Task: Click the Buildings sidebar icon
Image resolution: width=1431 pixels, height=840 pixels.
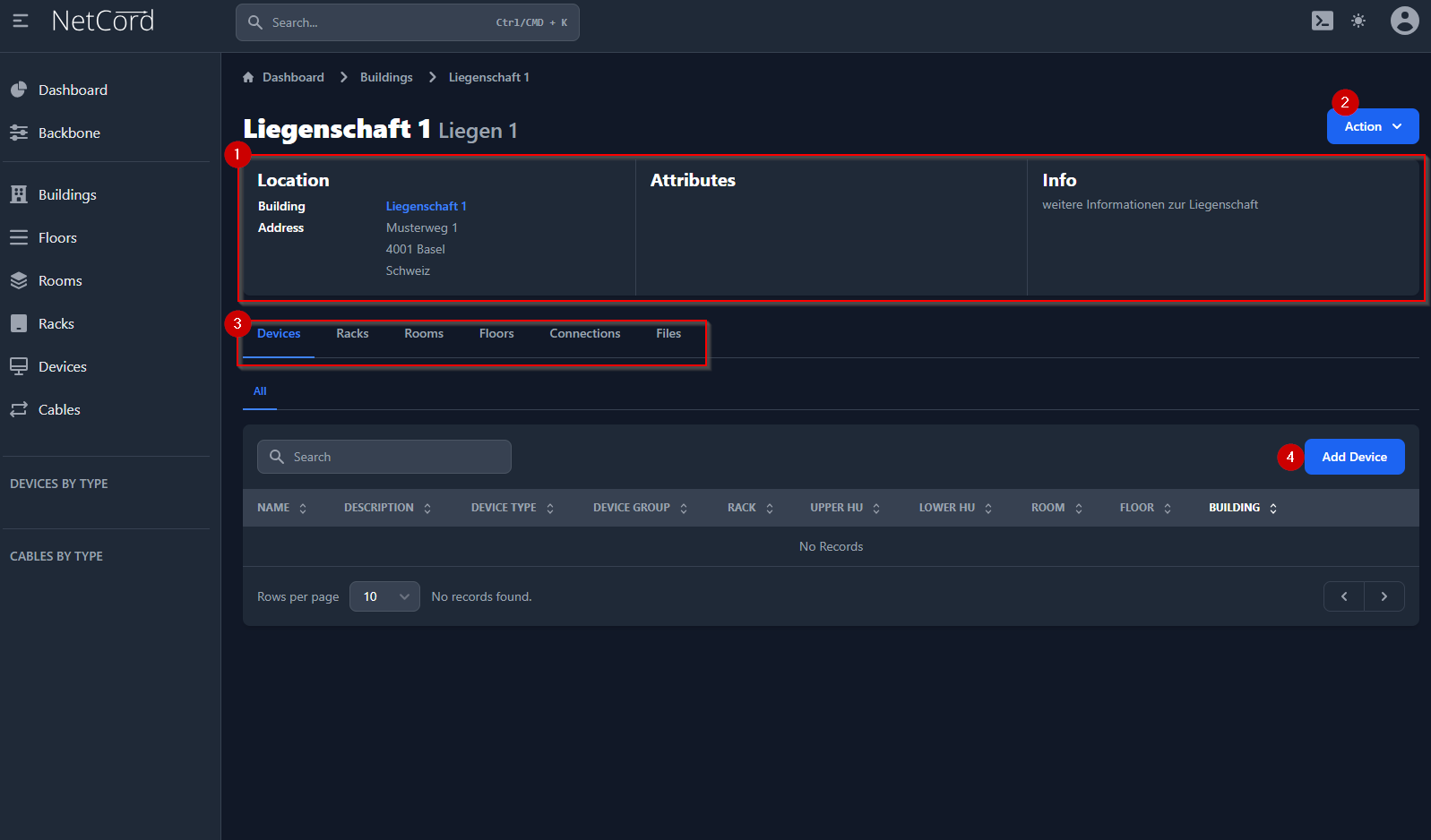Action: point(19,194)
